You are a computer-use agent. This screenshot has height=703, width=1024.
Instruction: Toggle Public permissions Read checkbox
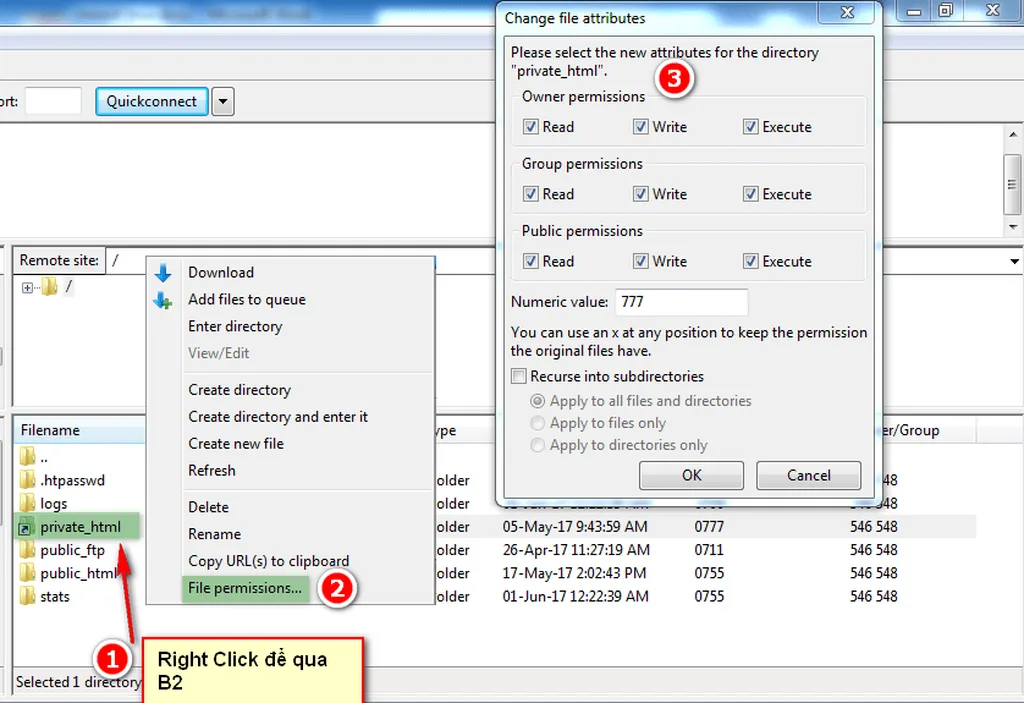point(530,261)
